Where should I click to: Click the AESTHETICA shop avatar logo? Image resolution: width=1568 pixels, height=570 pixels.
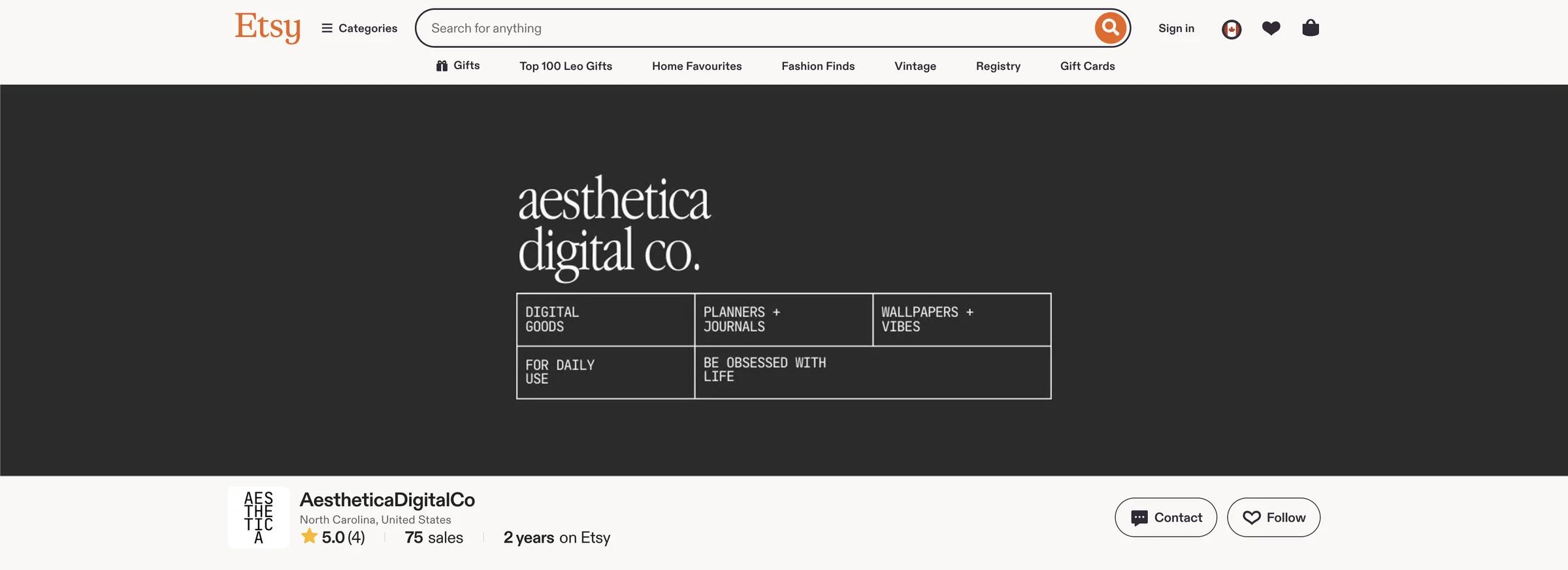(x=259, y=517)
